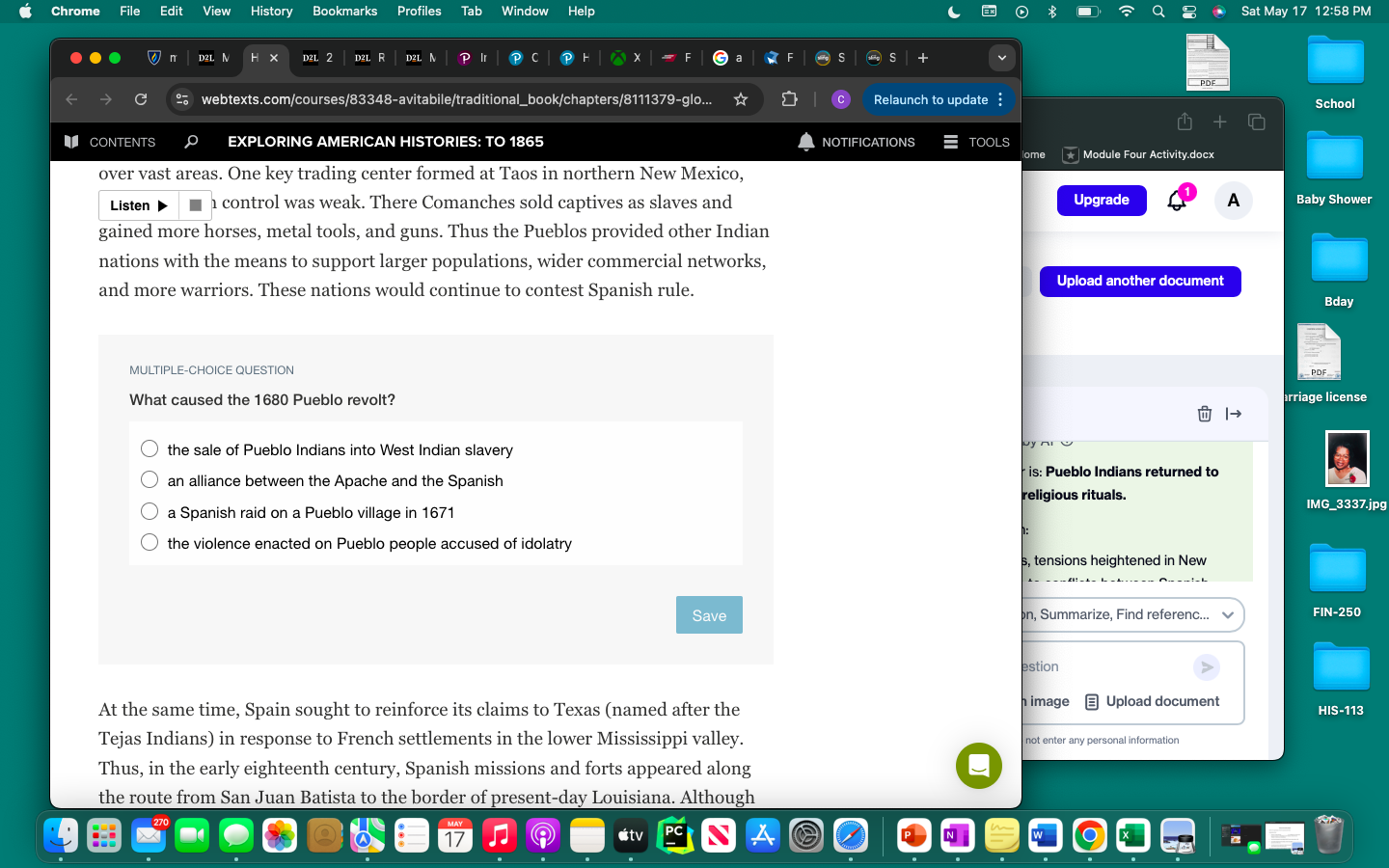1389x868 pixels.
Task: View notifications via the bell in the reader toolbar
Action: point(806,142)
